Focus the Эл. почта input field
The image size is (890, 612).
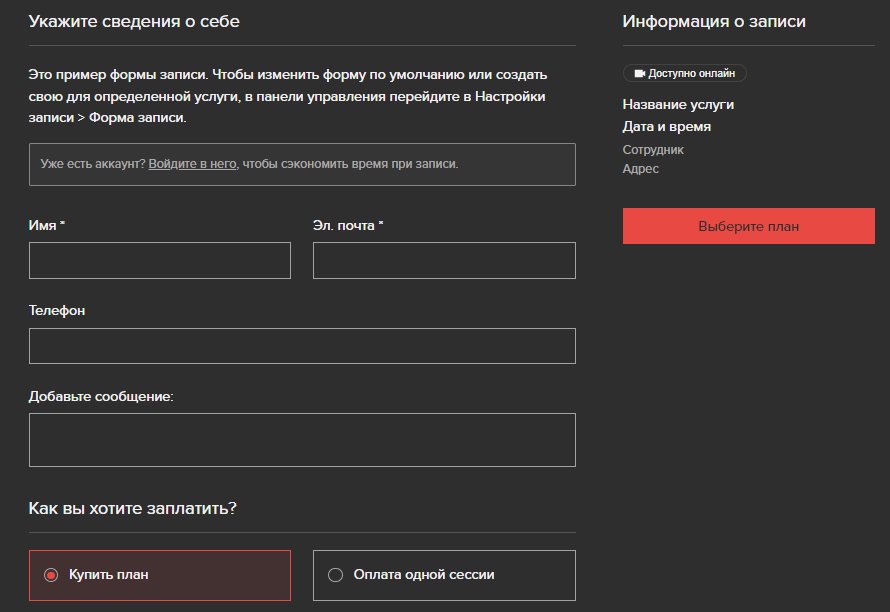(x=444, y=261)
